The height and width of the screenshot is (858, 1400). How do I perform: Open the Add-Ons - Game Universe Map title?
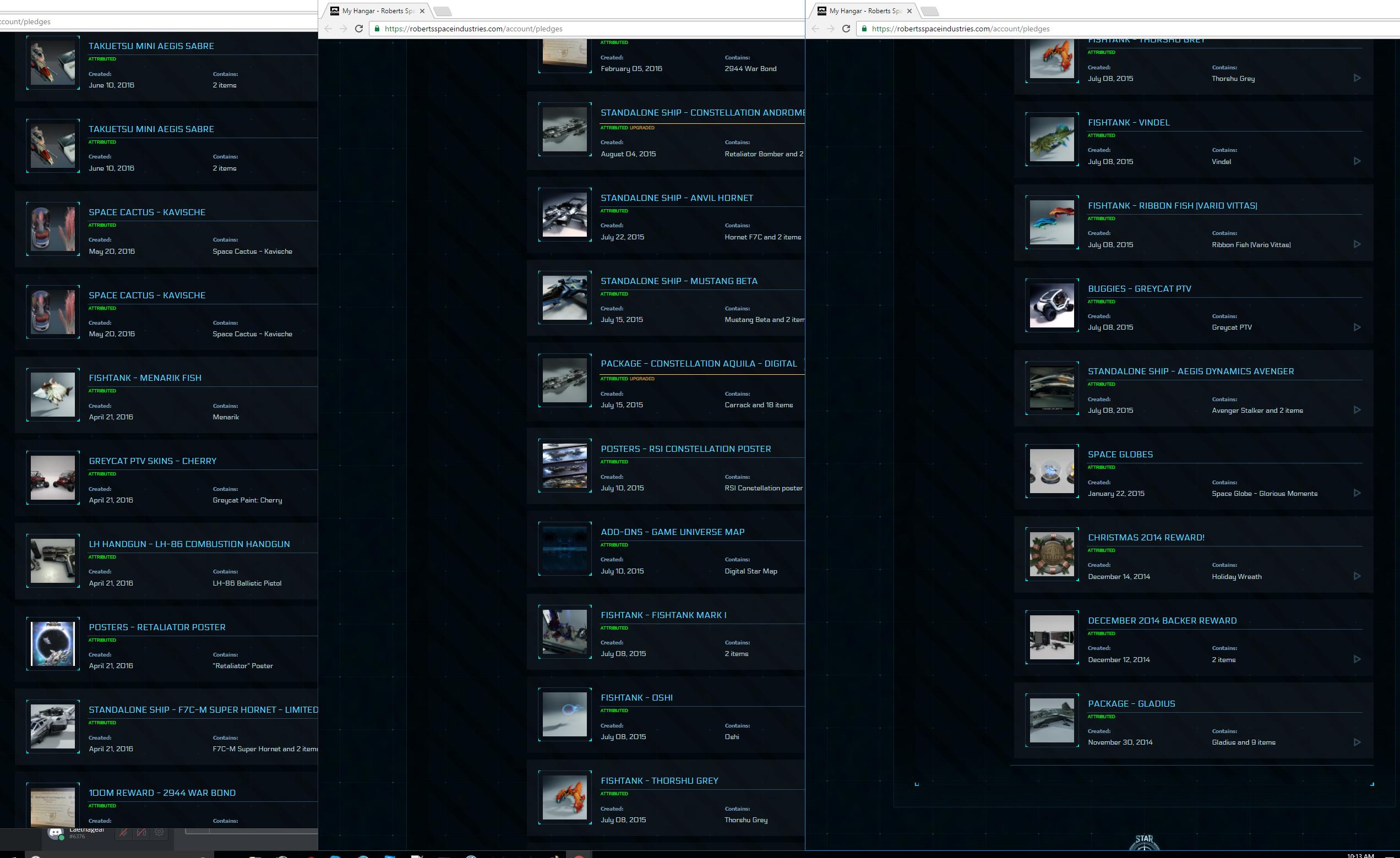pyautogui.click(x=672, y=532)
